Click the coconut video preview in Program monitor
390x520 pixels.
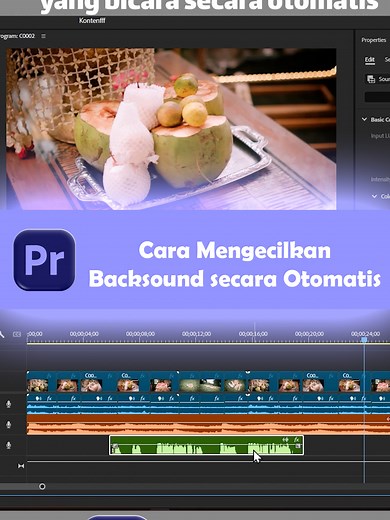pyautogui.click(x=171, y=129)
